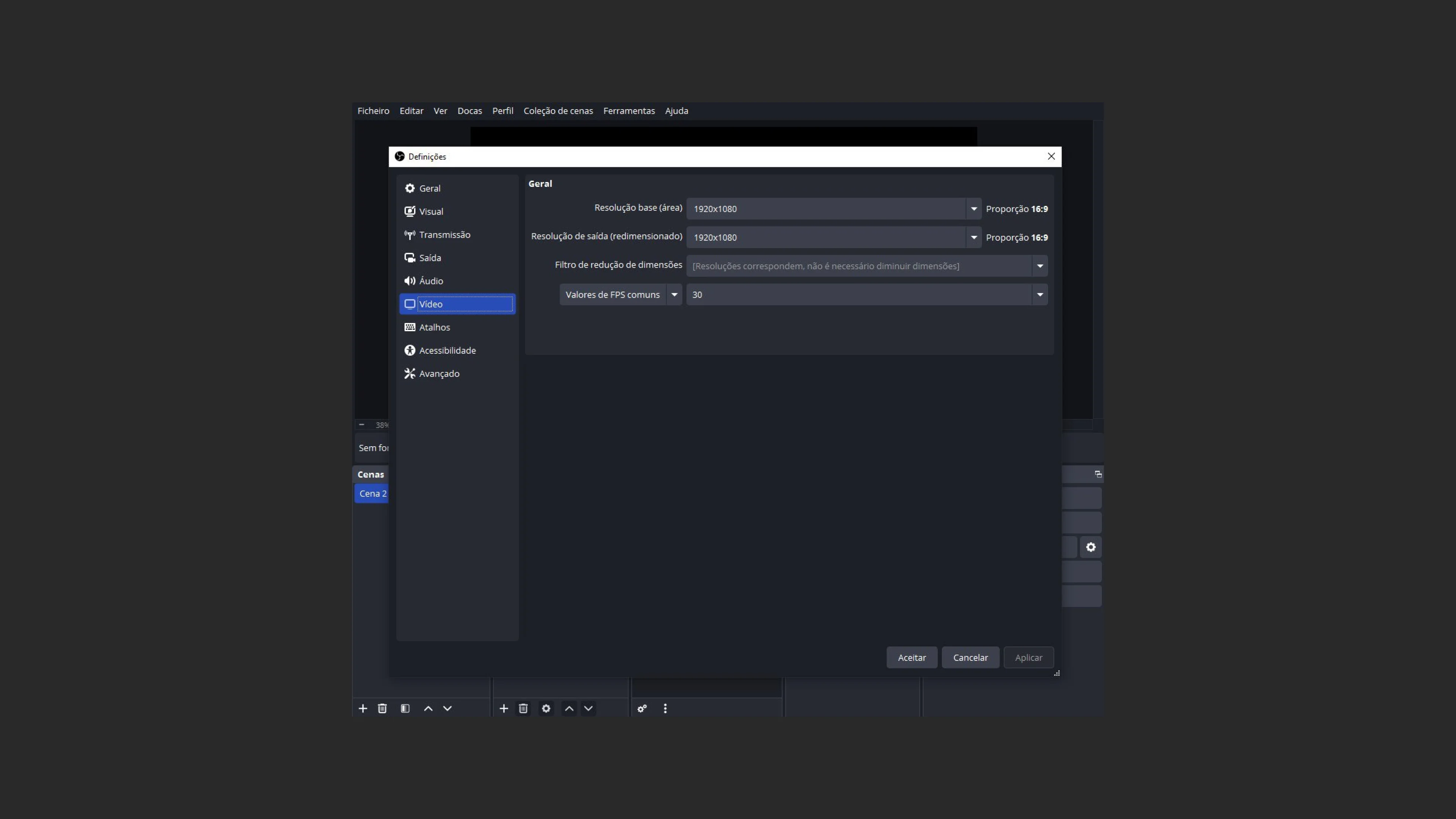
Task: Open the Atalhos settings category
Action: pyautogui.click(x=457, y=327)
